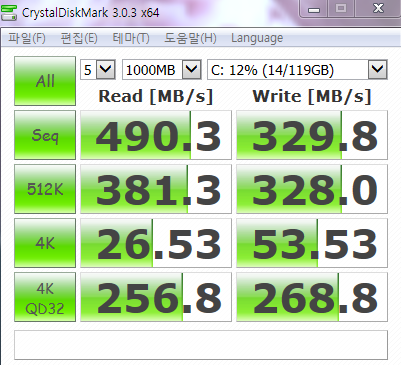Open the Language menu
Viewport: 401px width, 365px height.
[x=257, y=38]
